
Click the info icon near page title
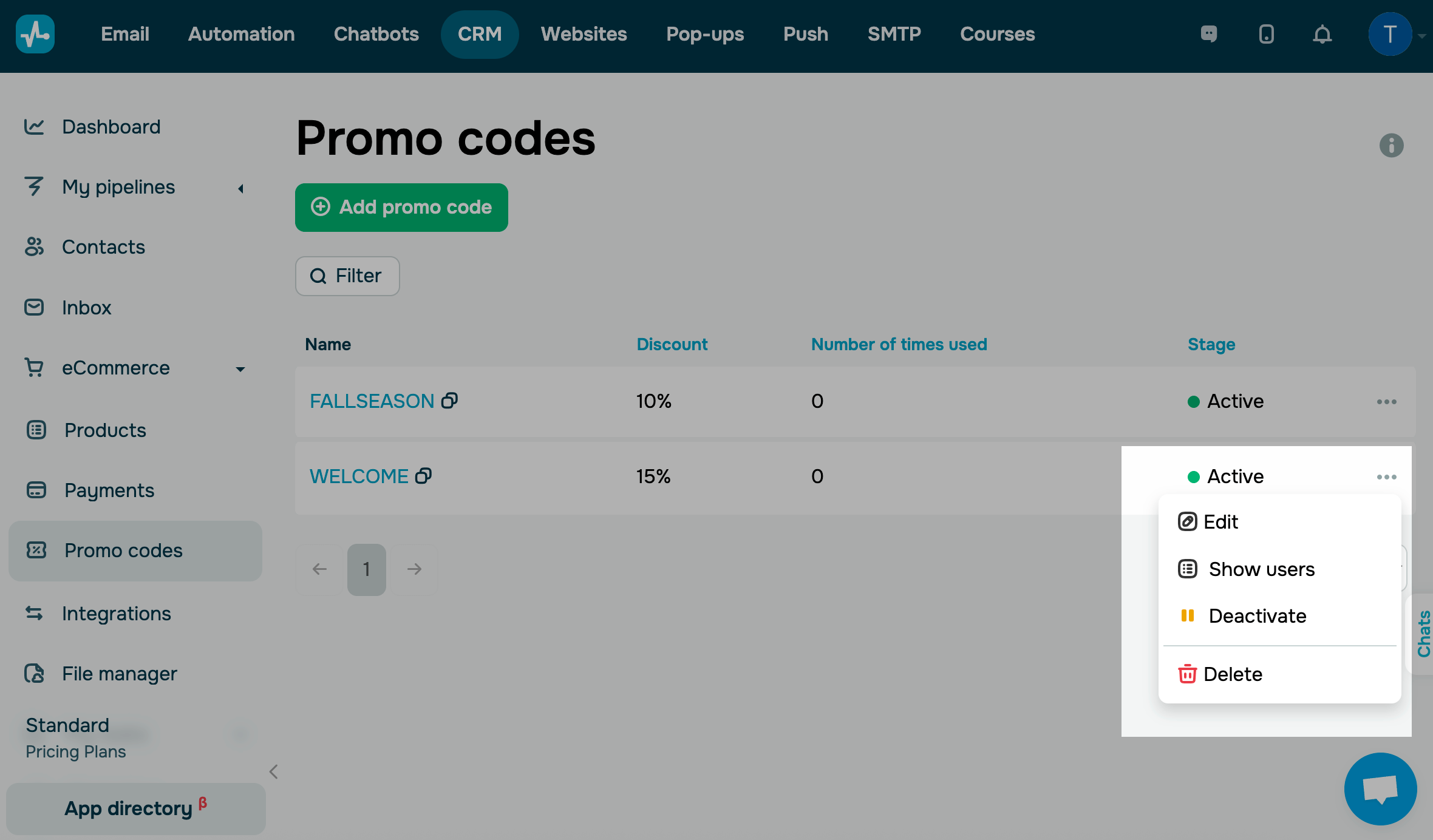(x=1391, y=146)
